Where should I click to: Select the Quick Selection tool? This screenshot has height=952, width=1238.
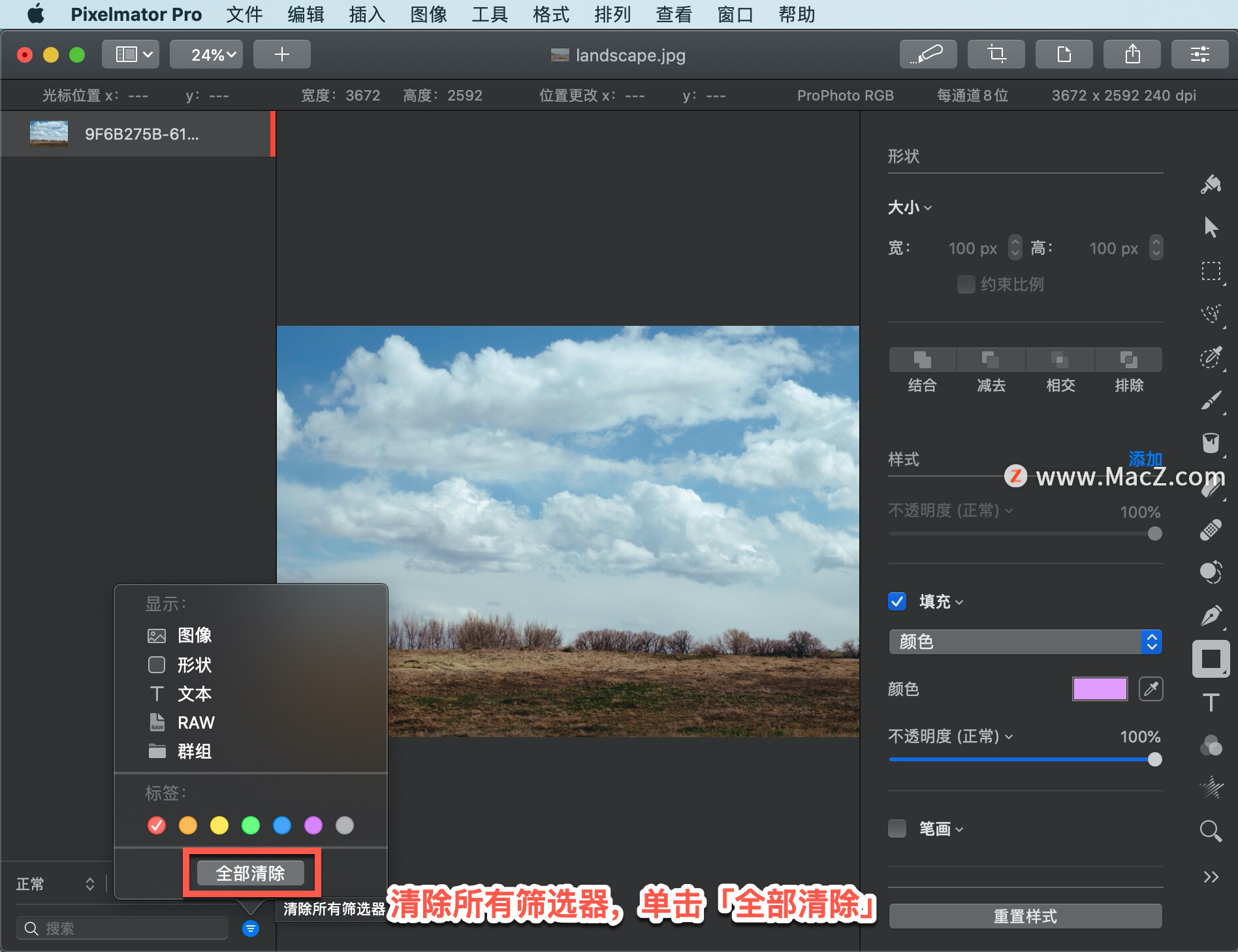click(1211, 314)
